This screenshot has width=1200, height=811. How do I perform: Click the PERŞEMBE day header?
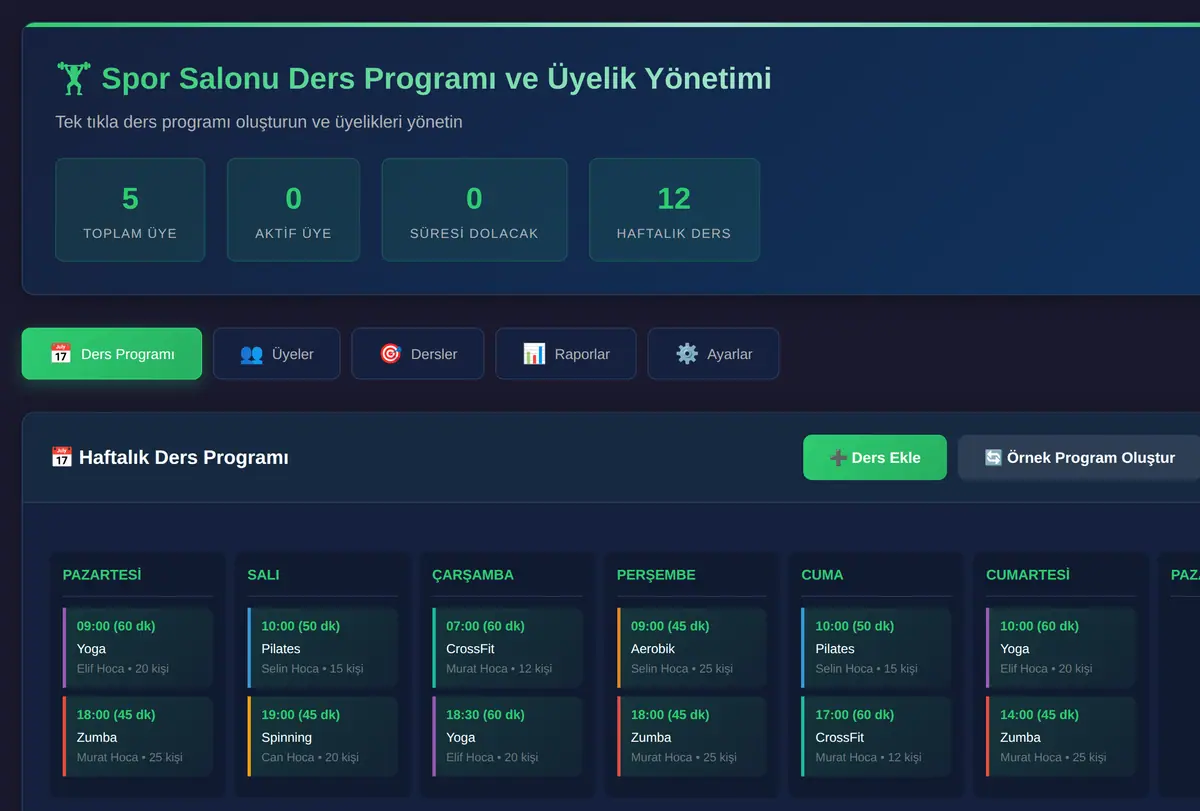coord(656,575)
